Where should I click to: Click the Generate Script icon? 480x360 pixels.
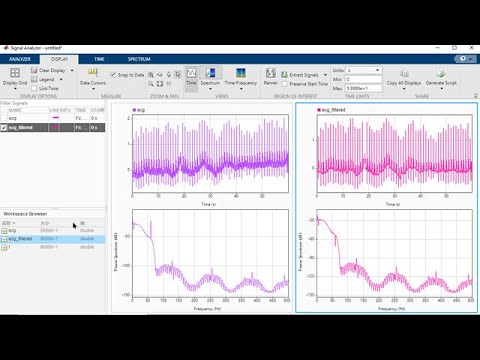(441, 73)
